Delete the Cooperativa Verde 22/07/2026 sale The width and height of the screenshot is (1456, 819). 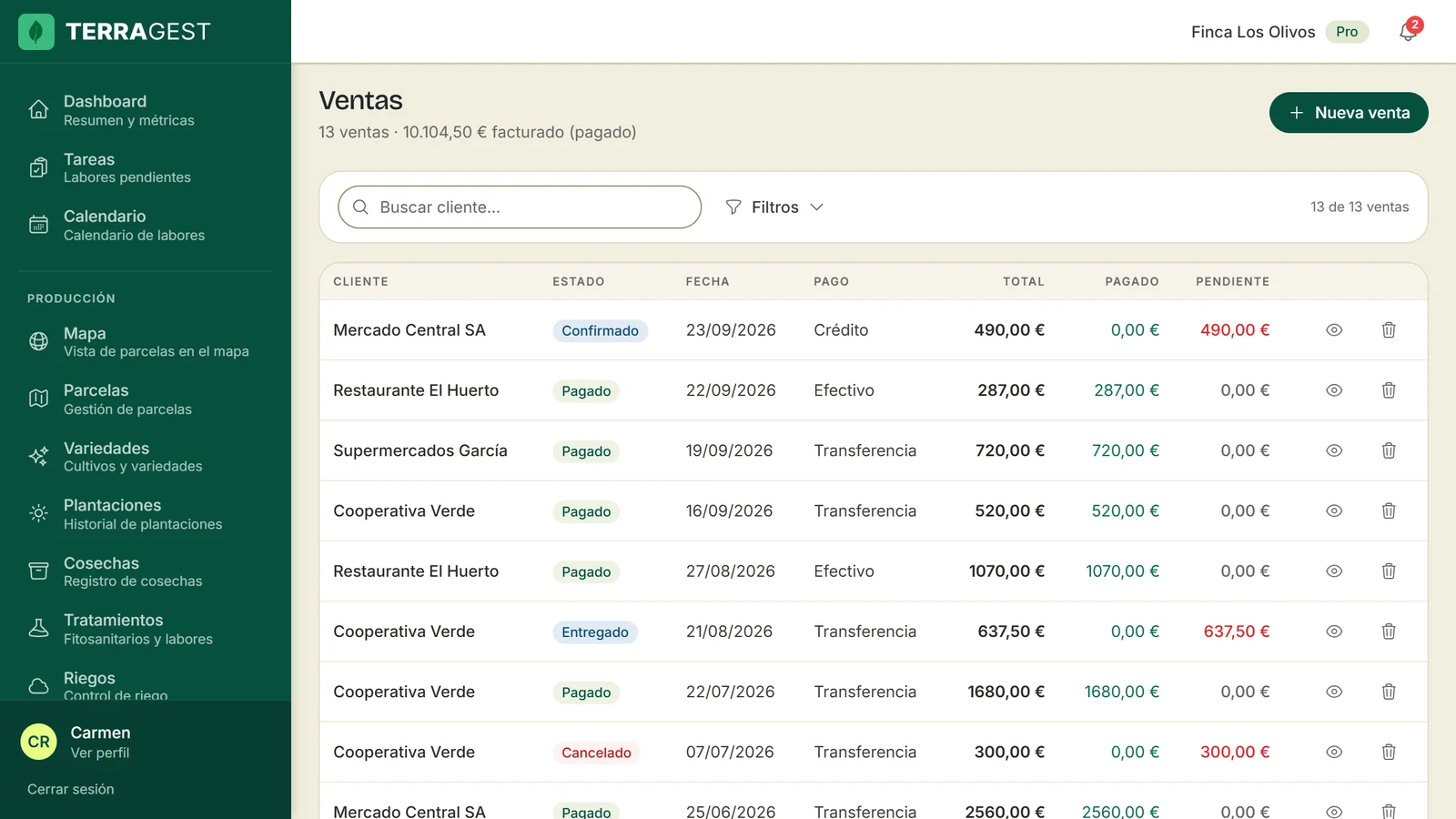click(x=1389, y=692)
